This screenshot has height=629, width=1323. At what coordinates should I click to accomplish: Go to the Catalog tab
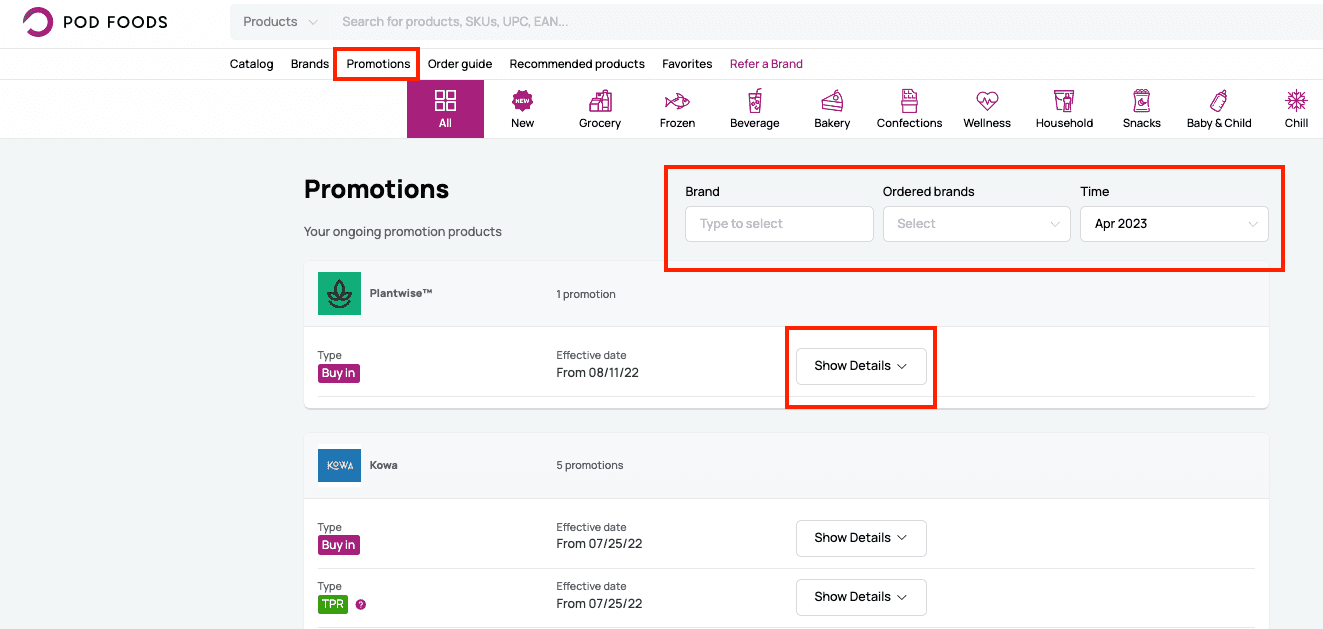[x=251, y=64]
